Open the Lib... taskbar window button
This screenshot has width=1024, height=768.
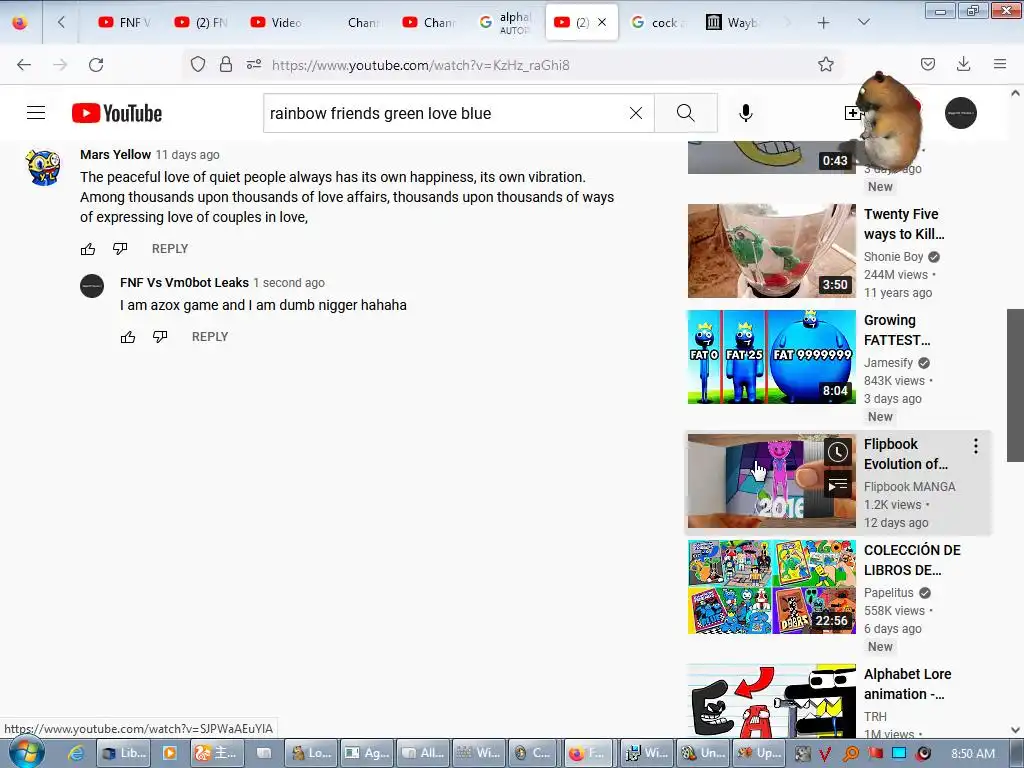124,754
